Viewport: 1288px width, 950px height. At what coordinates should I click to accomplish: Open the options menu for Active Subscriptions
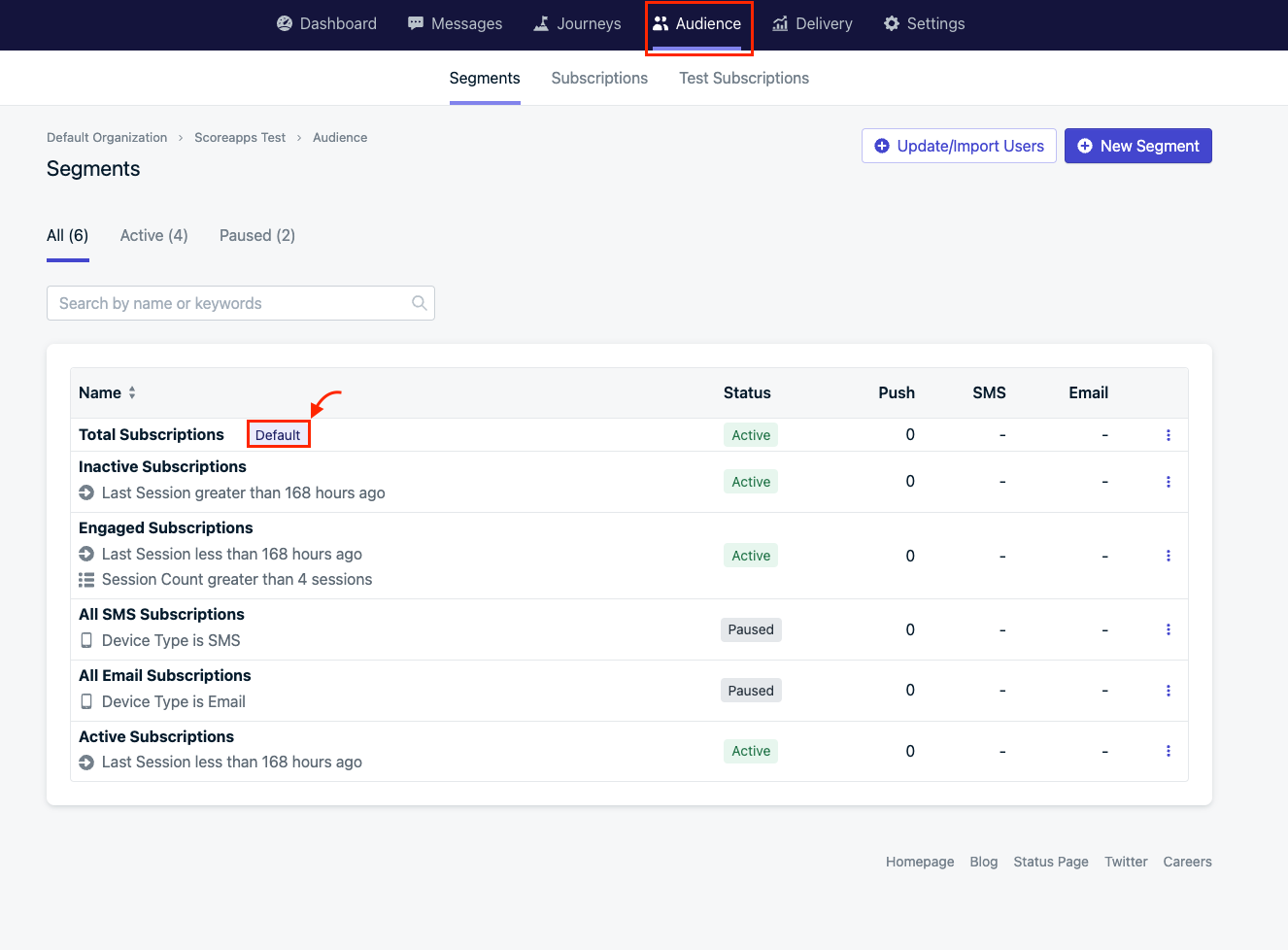click(x=1169, y=751)
